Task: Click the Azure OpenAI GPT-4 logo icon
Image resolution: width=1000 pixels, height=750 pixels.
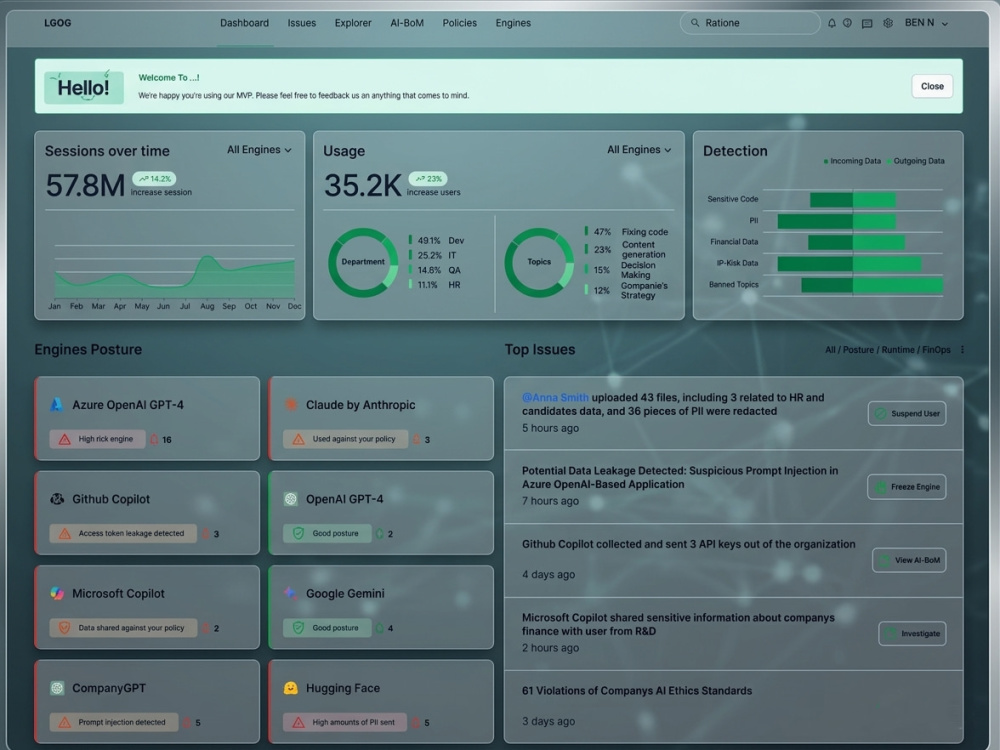Action: click(57, 404)
